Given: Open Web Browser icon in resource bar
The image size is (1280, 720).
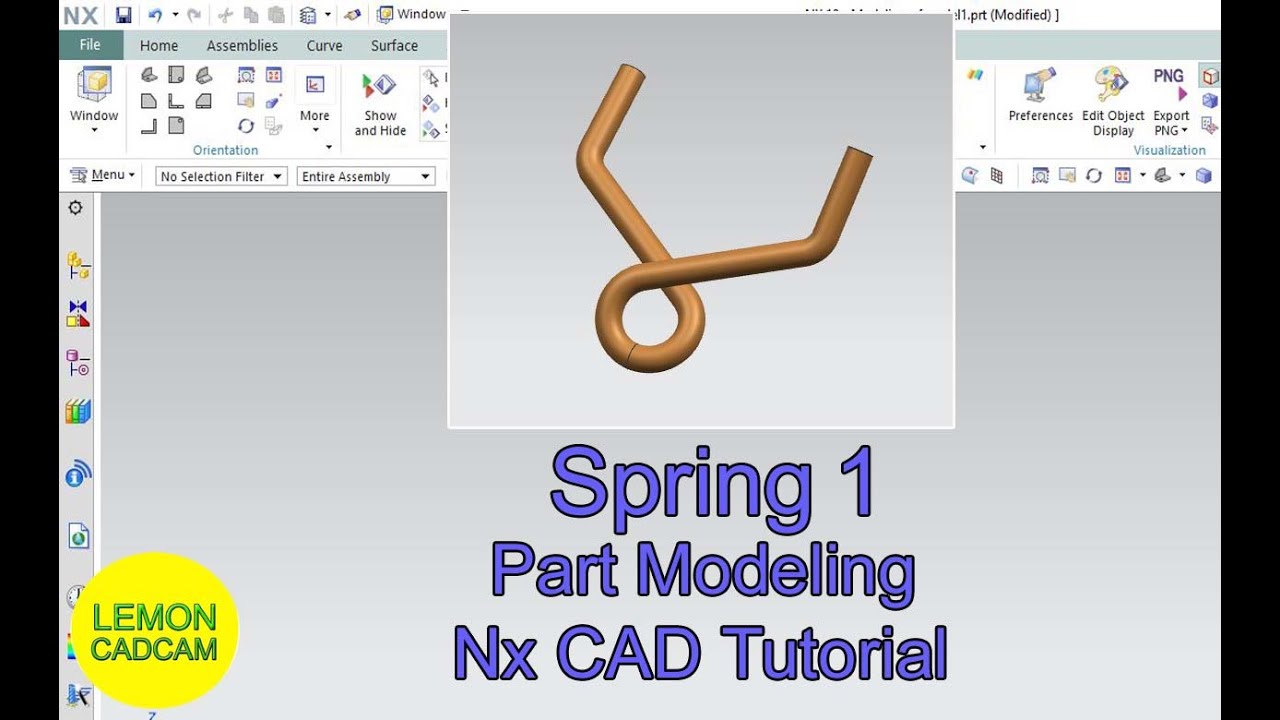Looking at the screenshot, I should [x=78, y=535].
